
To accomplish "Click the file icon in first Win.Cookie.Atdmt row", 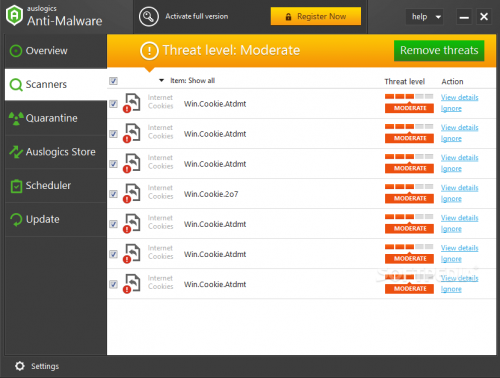I will click(x=132, y=103).
